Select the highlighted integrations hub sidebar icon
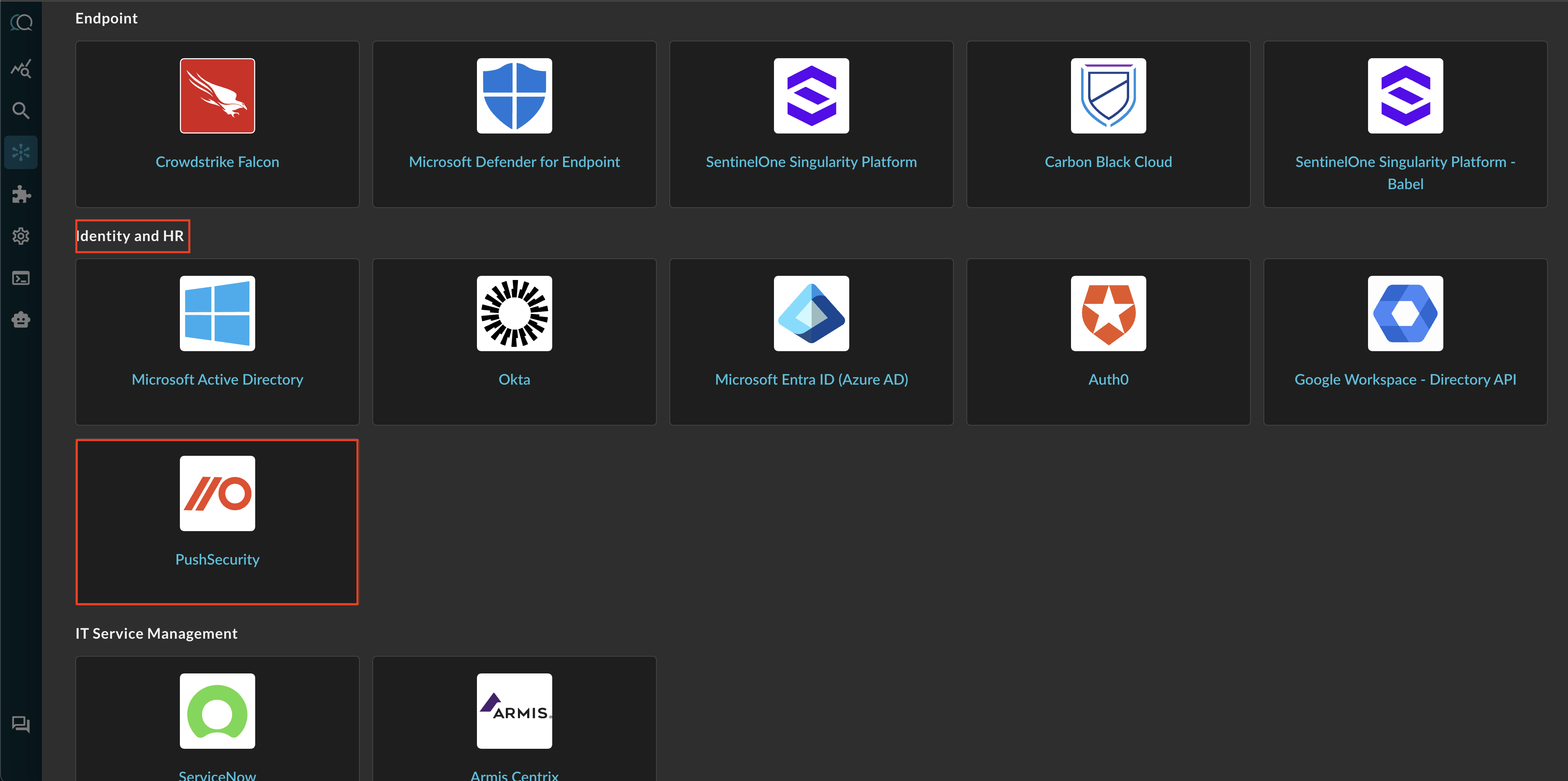The height and width of the screenshot is (781, 1568). pyautogui.click(x=21, y=152)
